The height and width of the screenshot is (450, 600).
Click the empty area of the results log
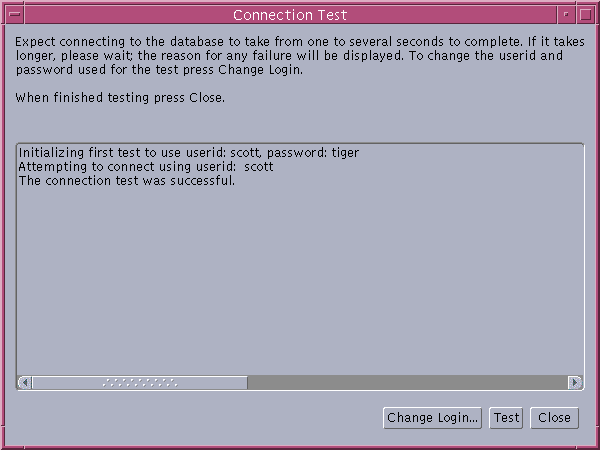300,280
